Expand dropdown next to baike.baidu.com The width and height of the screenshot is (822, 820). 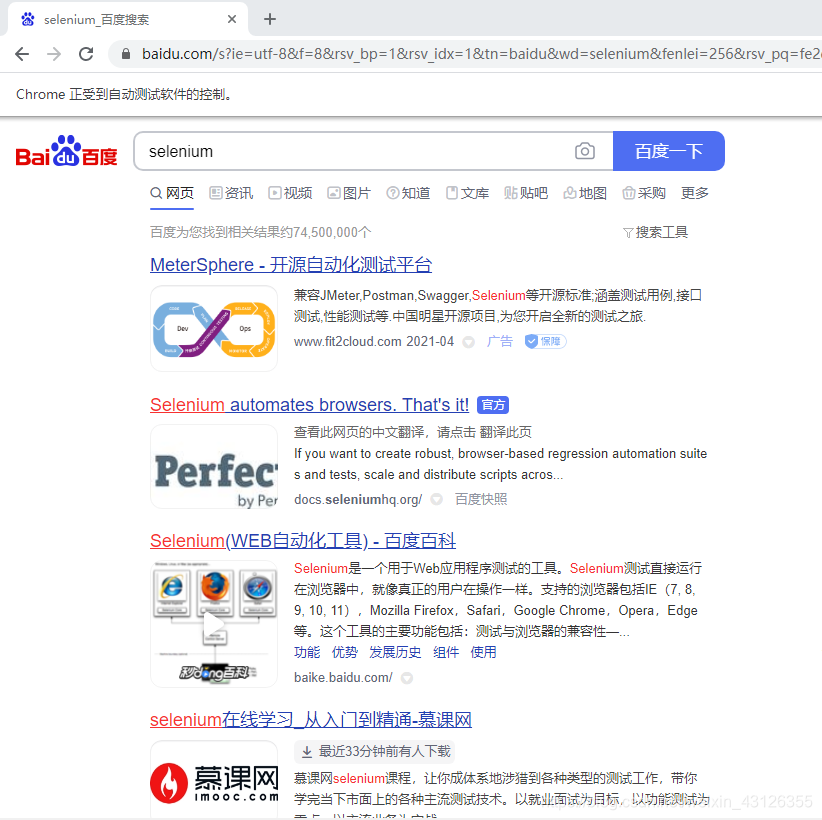point(407,678)
